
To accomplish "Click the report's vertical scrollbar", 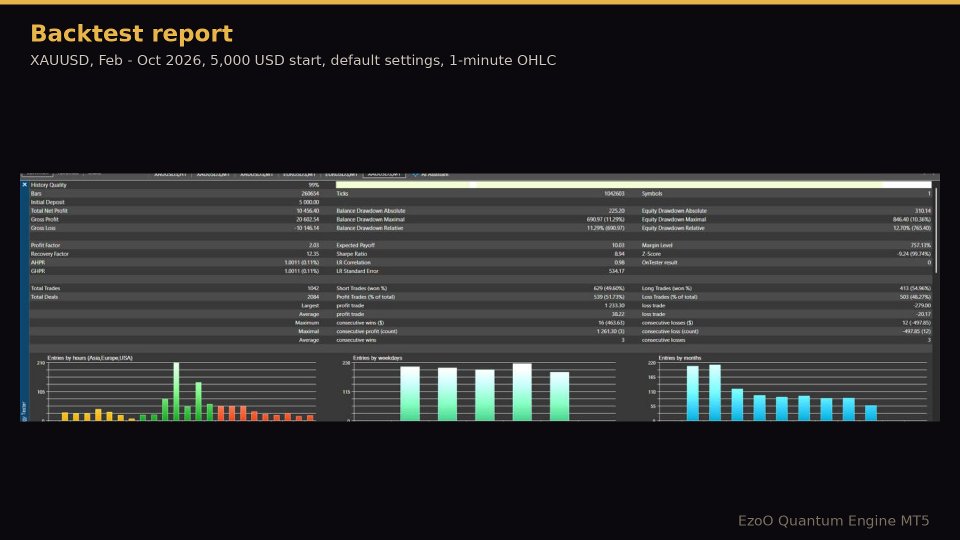I will click(x=936, y=230).
